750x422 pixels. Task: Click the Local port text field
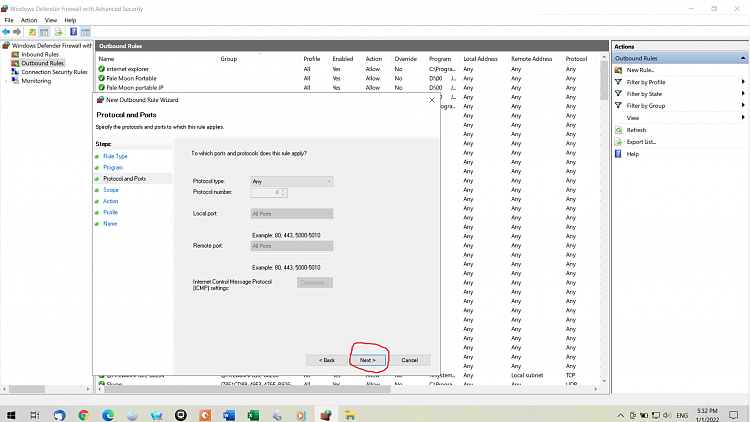292,225
